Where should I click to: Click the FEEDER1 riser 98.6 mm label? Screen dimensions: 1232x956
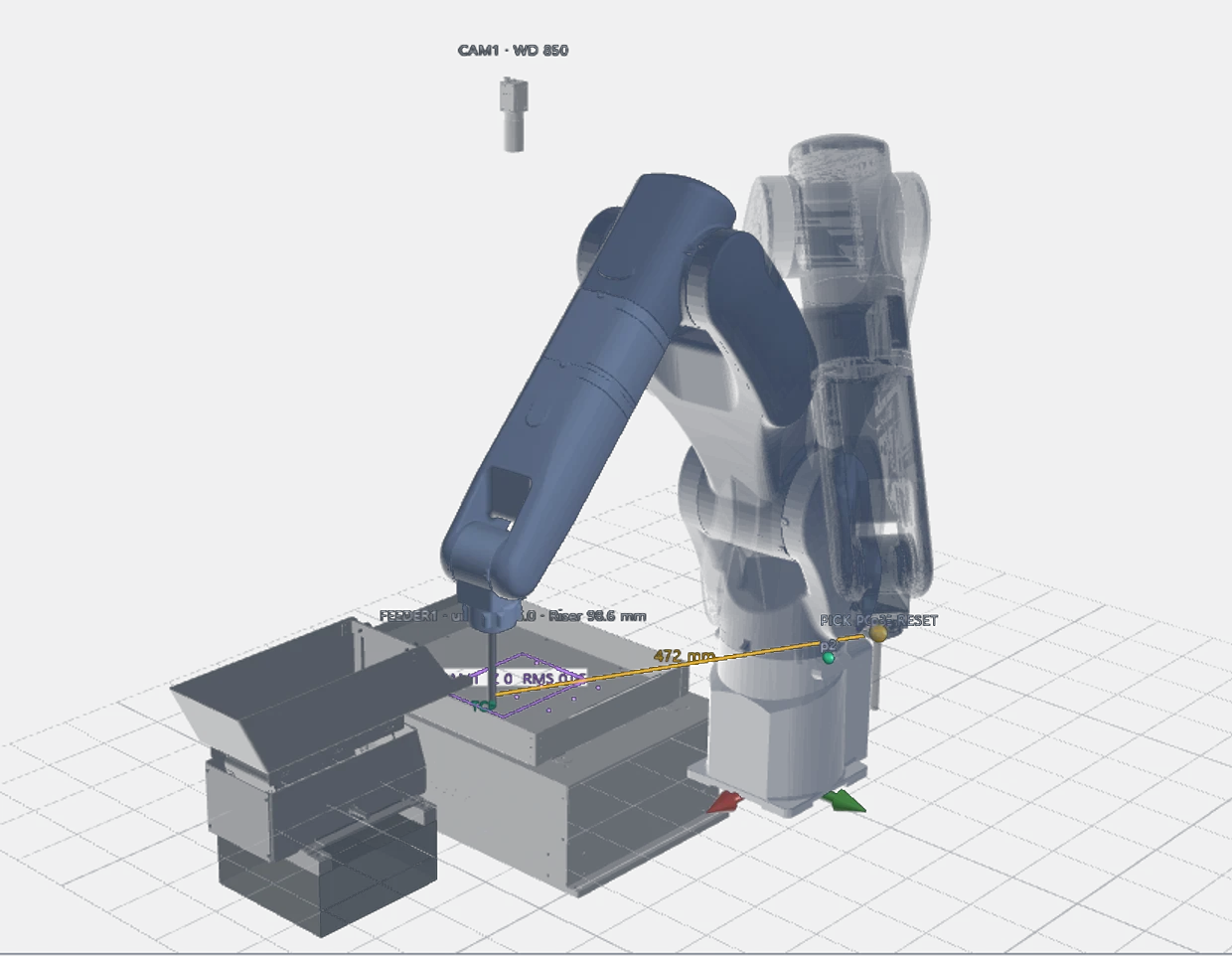coord(513,616)
